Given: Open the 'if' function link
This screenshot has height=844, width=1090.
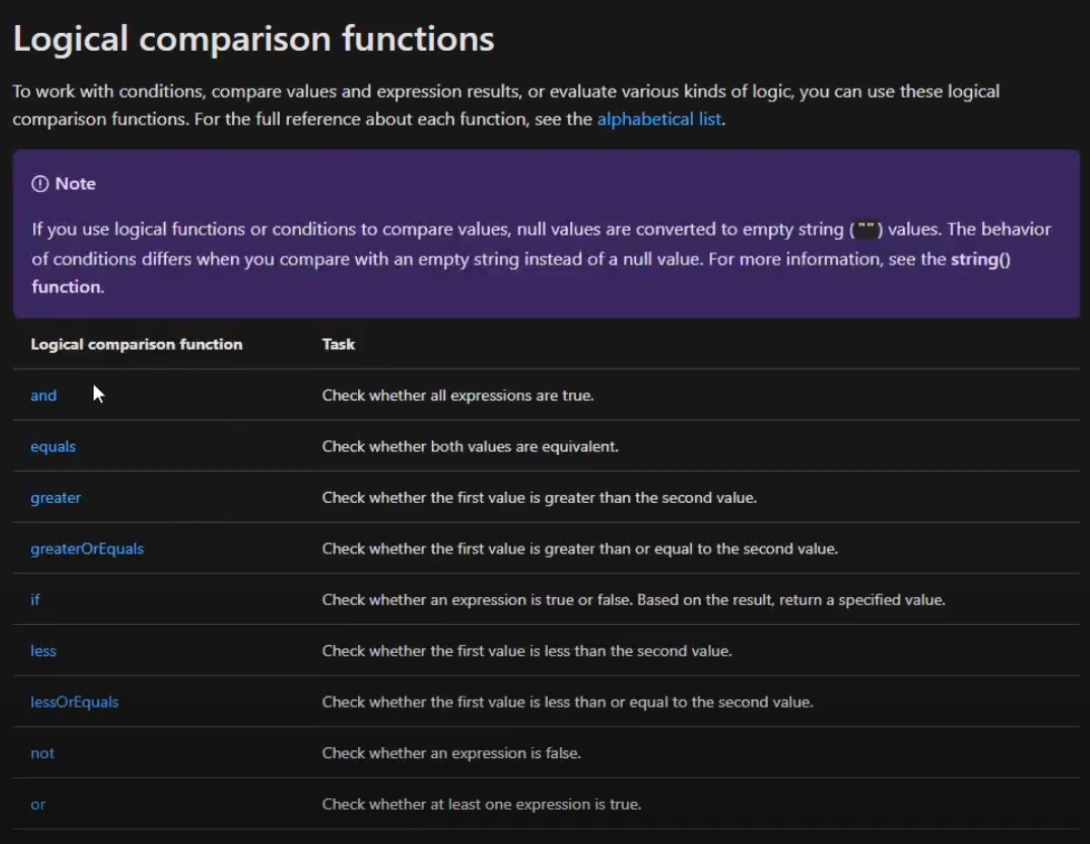Looking at the screenshot, I should pos(35,600).
